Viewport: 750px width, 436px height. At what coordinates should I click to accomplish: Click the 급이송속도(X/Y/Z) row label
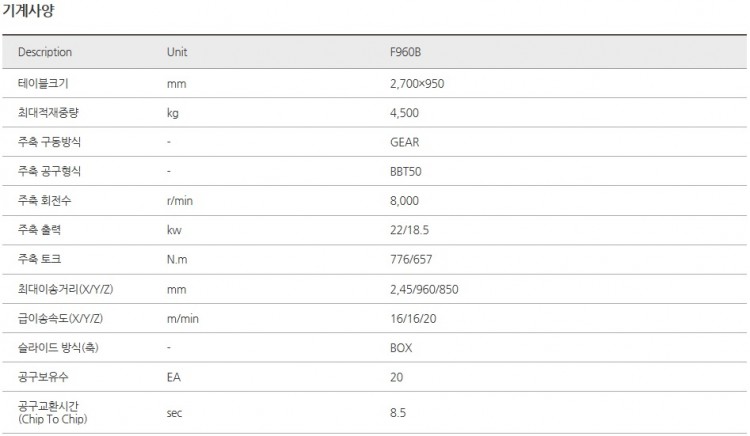[x=61, y=319]
